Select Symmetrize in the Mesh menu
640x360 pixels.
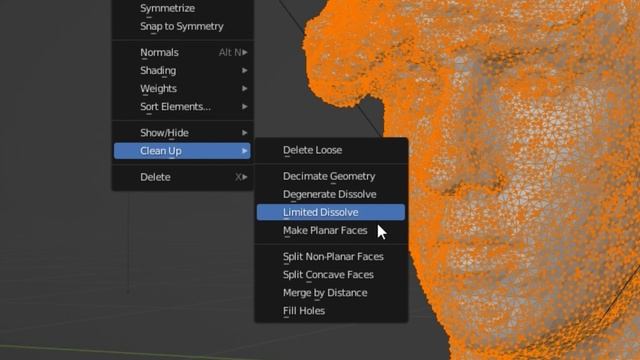click(182, 8)
